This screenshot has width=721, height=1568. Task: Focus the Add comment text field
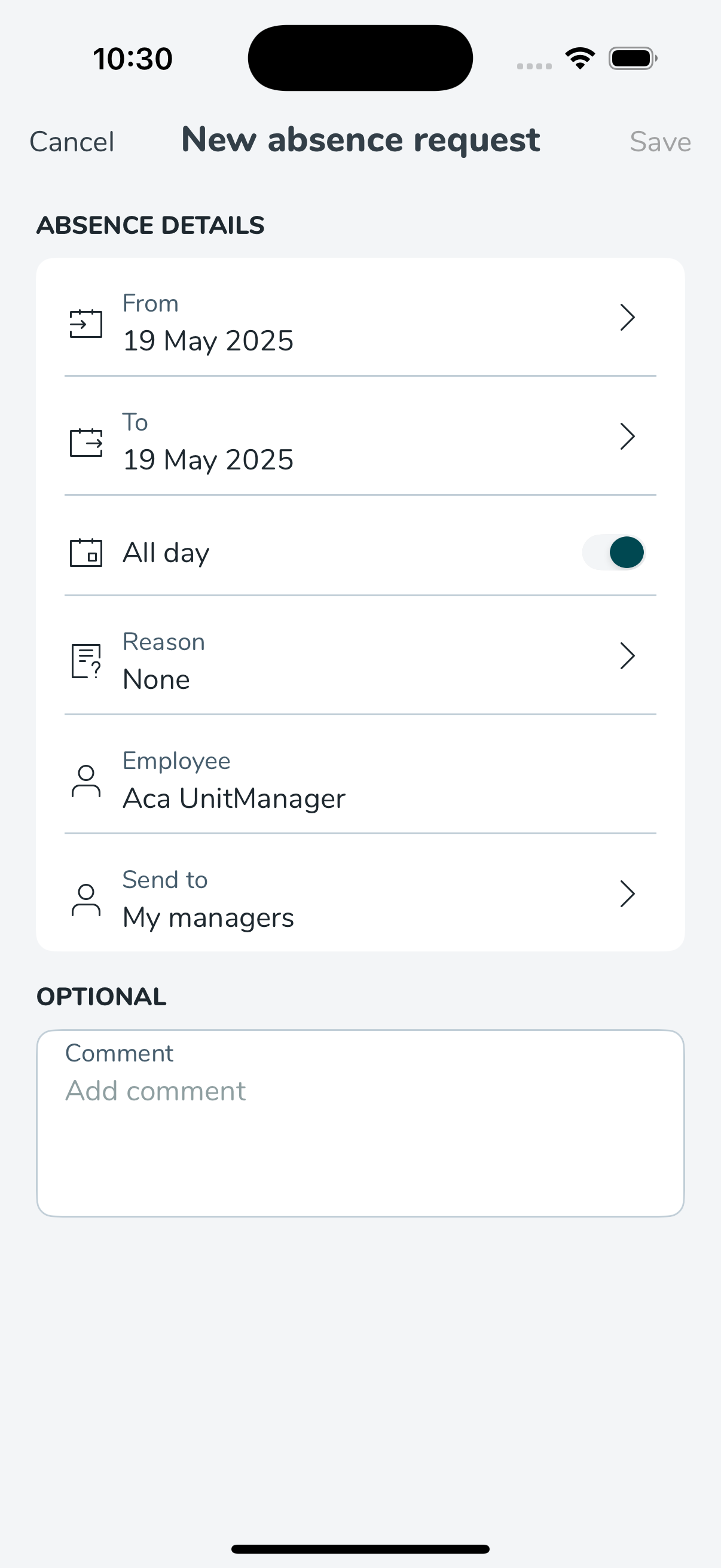pos(360,1123)
